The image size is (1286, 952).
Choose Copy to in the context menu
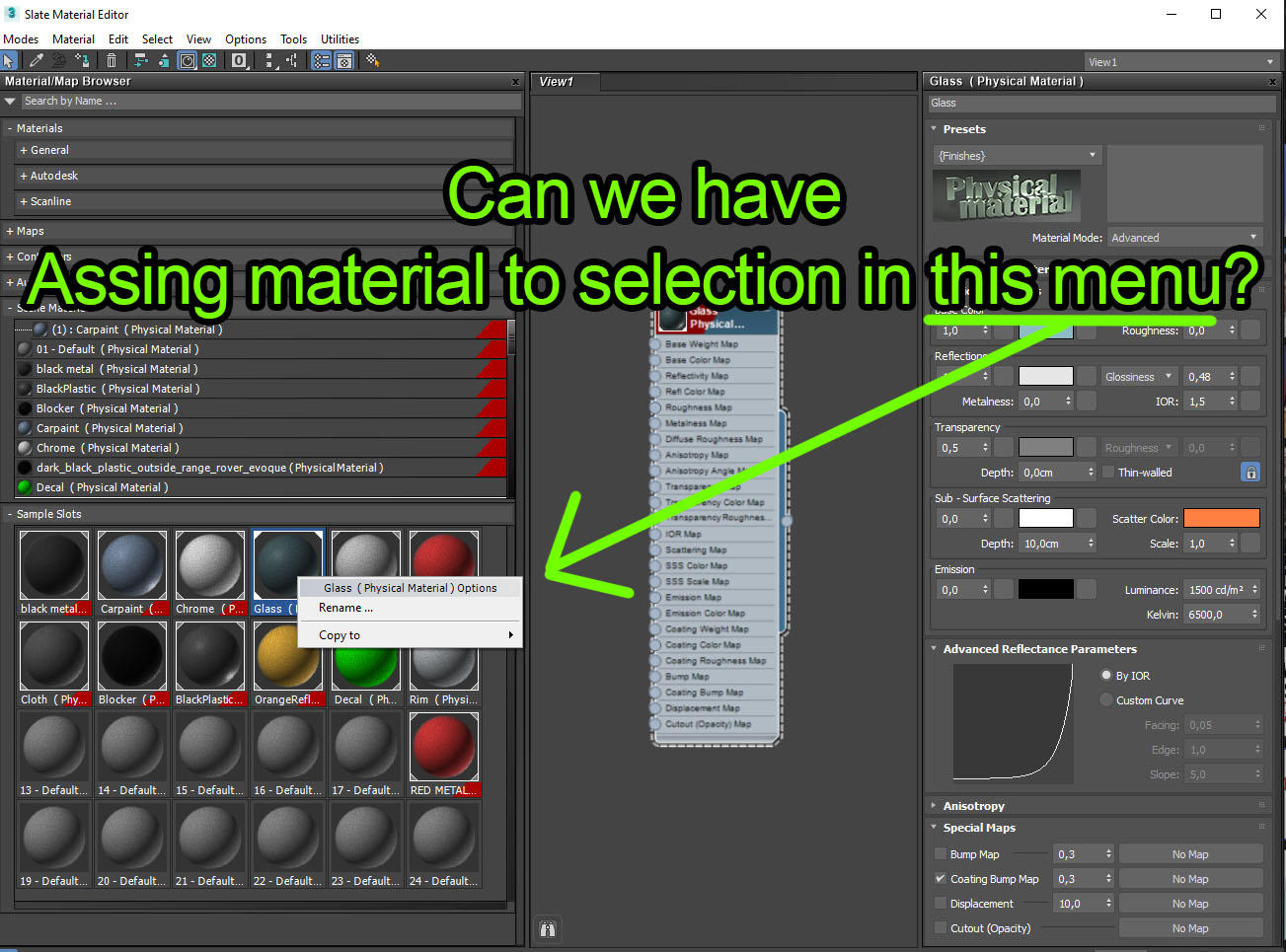pyautogui.click(x=339, y=634)
